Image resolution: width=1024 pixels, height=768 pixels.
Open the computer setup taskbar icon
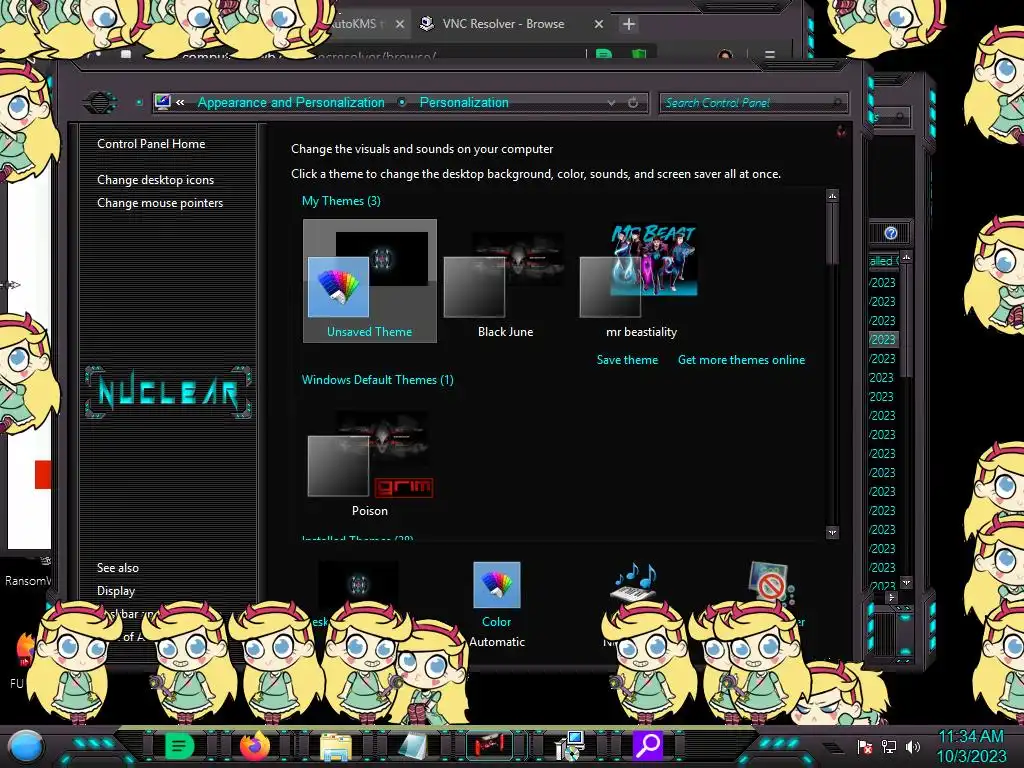[x=569, y=746]
